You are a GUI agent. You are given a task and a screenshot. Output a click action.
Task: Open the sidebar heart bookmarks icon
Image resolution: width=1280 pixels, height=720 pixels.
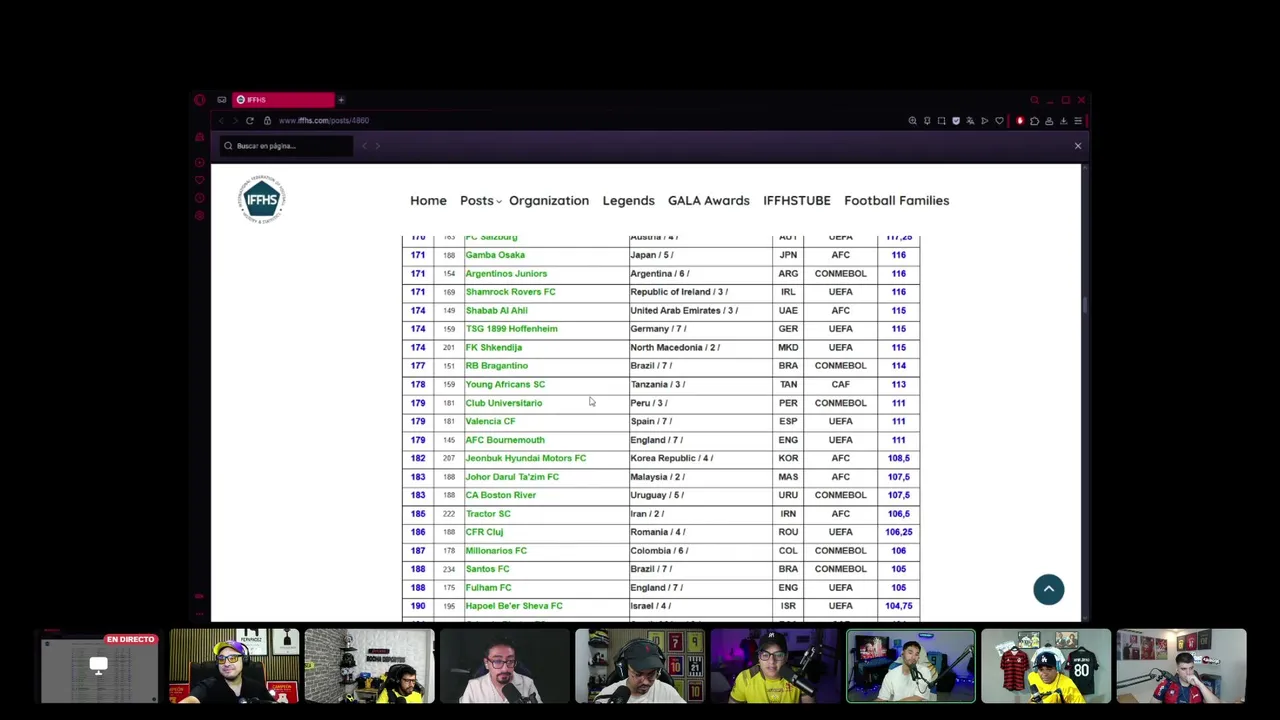click(200, 180)
